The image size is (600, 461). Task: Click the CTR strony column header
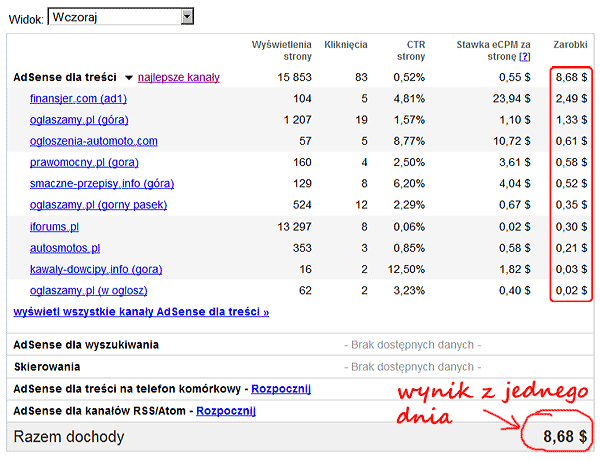tap(411, 50)
